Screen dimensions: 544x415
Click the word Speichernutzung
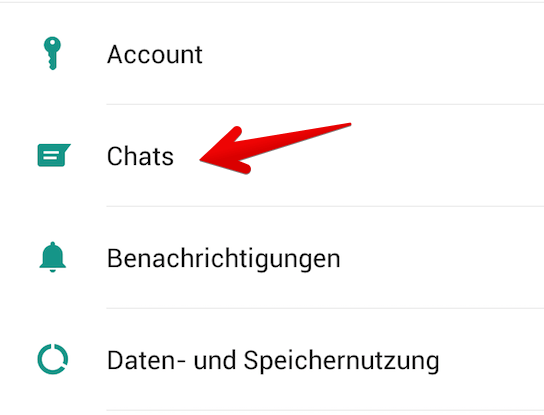pos(341,361)
